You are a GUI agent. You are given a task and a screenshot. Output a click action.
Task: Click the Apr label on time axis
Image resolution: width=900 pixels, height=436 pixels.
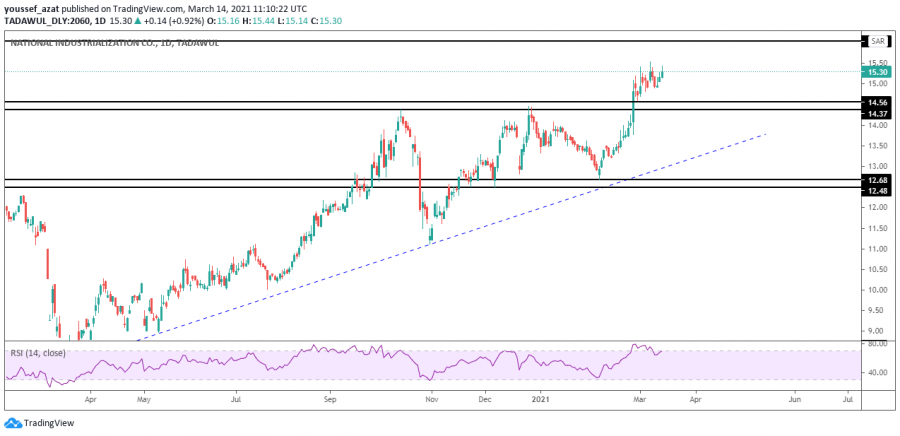pyautogui.click(x=90, y=398)
